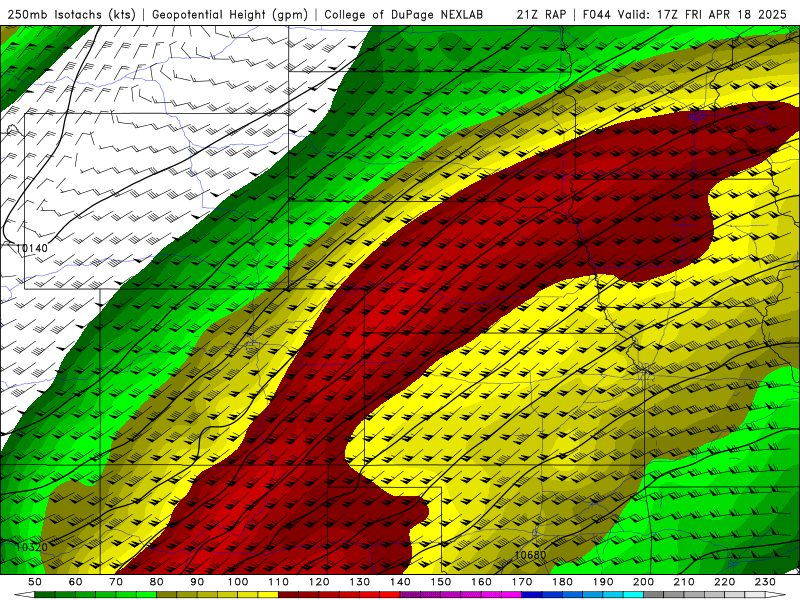
Task: Click the '21Z RAP' model run label
Action: pos(541,15)
